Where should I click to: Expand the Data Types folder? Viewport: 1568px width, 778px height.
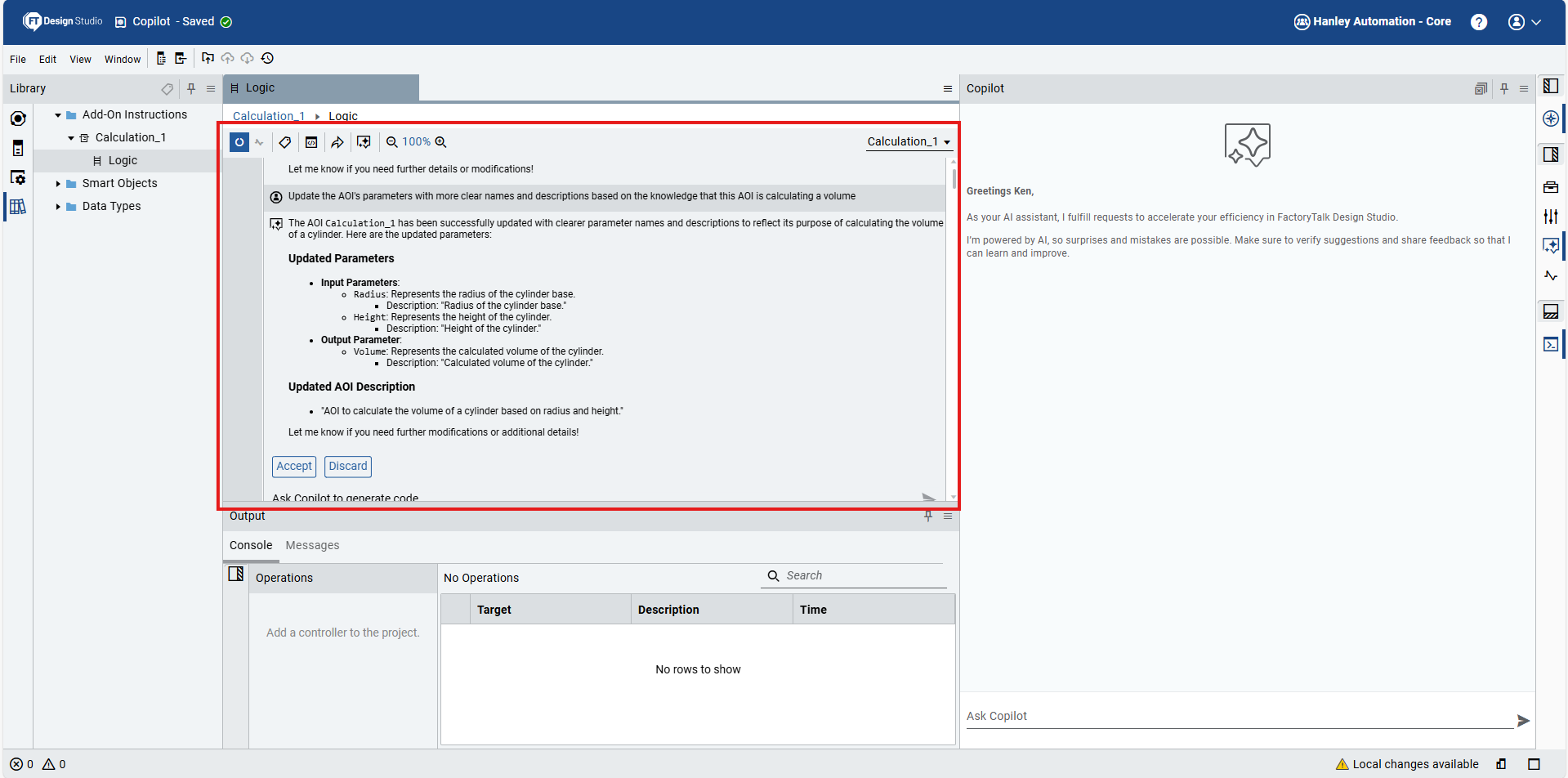pyautogui.click(x=58, y=207)
